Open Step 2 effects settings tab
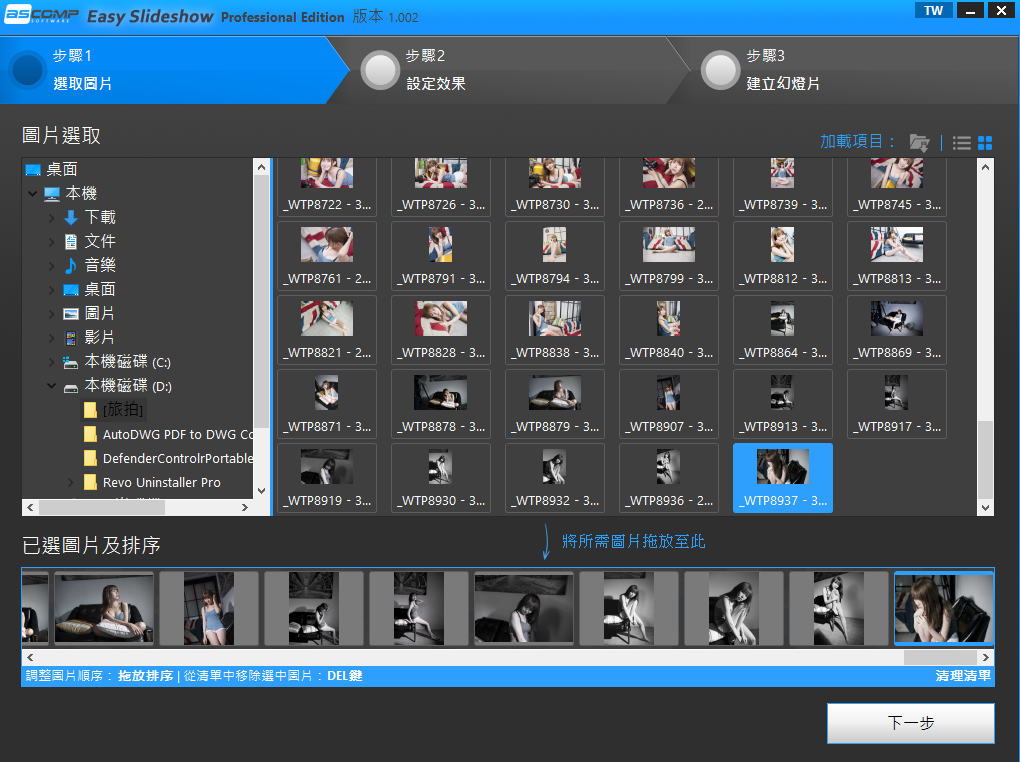The width and height of the screenshot is (1020, 762). [x=507, y=70]
